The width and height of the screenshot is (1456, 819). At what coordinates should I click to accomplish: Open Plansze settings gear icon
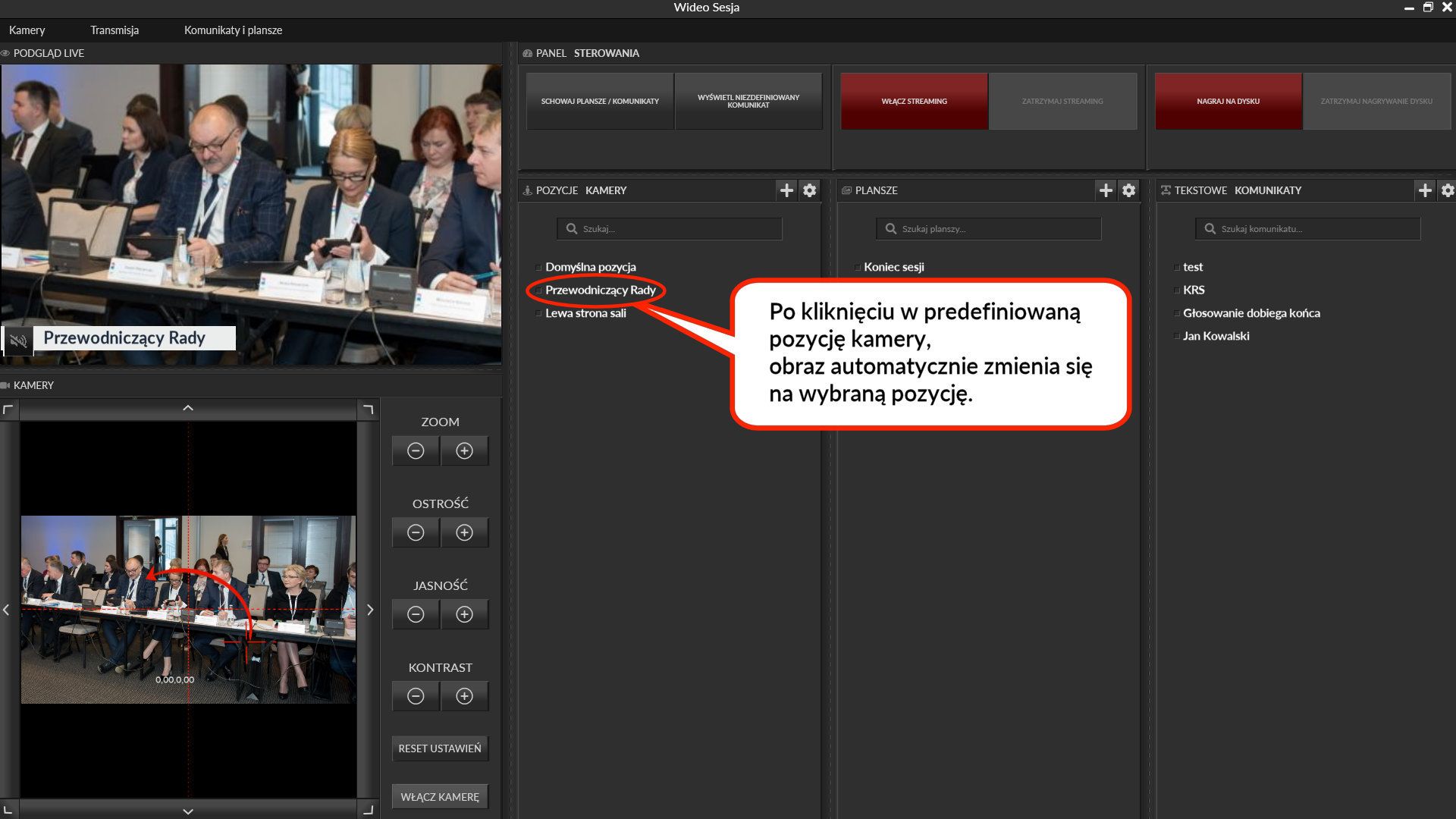coord(1129,190)
